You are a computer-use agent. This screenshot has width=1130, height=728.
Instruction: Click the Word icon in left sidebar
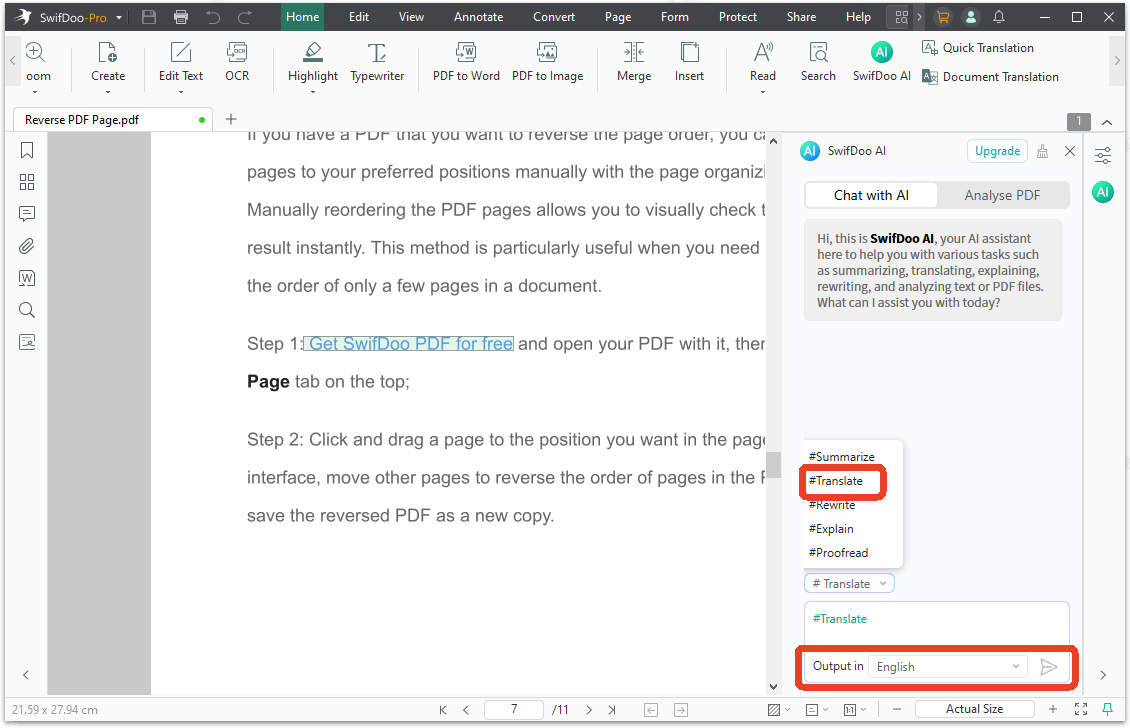point(27,278)
